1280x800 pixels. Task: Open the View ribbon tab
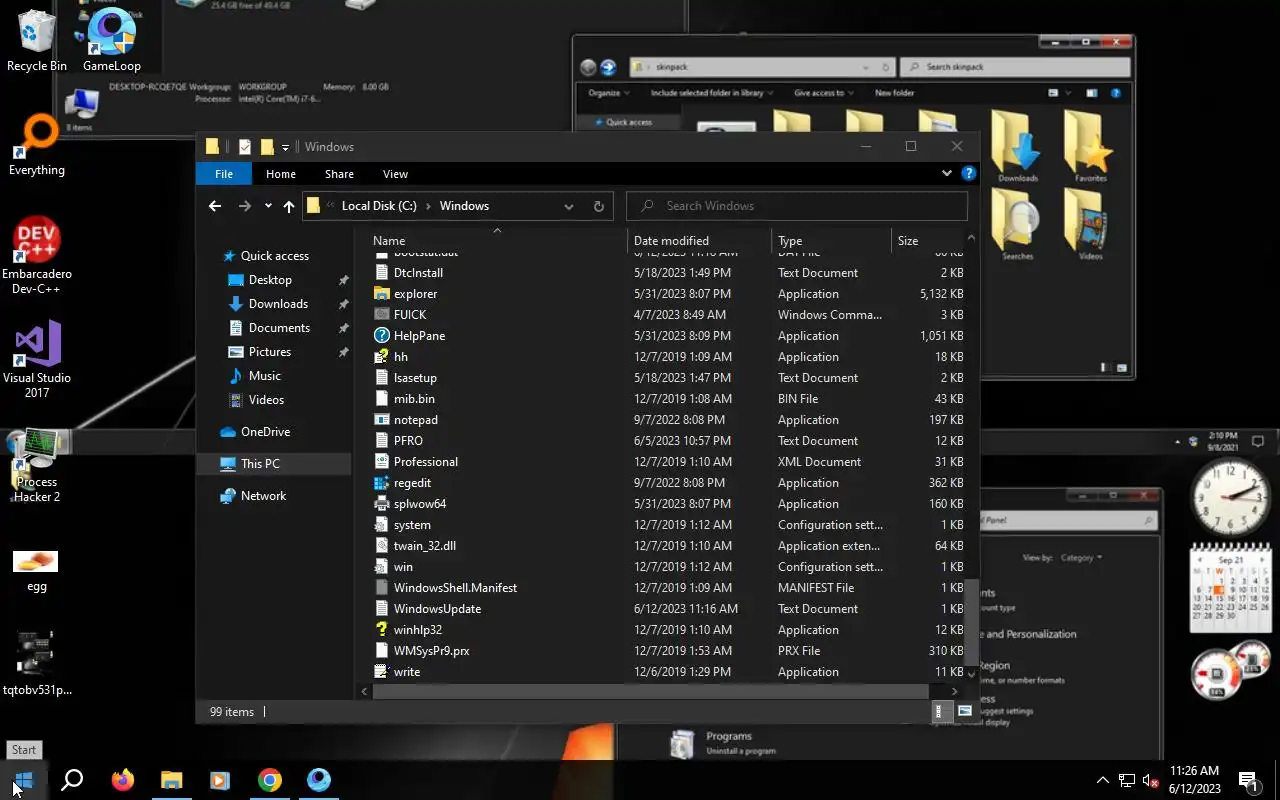[395, 174]
